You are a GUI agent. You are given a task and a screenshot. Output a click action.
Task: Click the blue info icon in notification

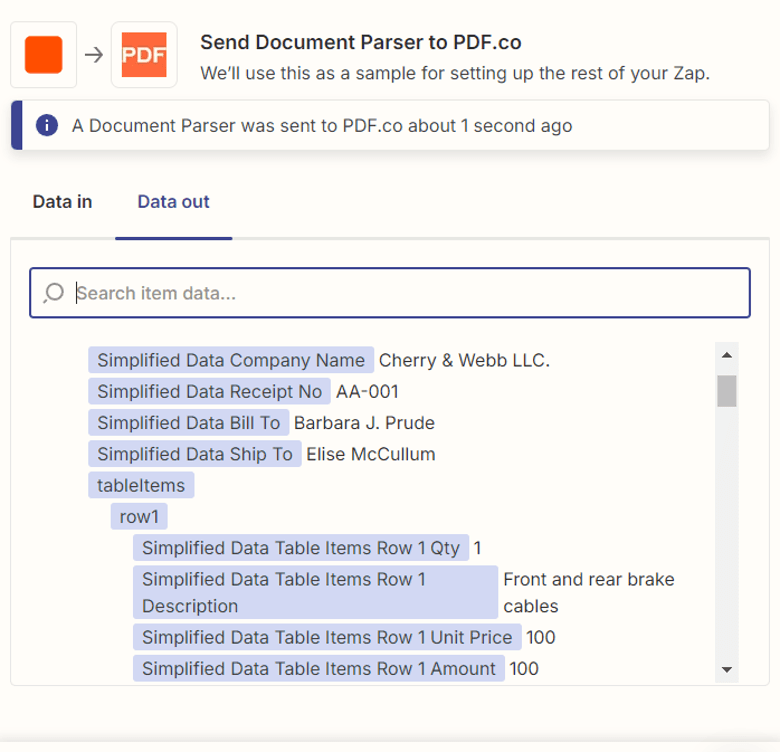point(46,126)
